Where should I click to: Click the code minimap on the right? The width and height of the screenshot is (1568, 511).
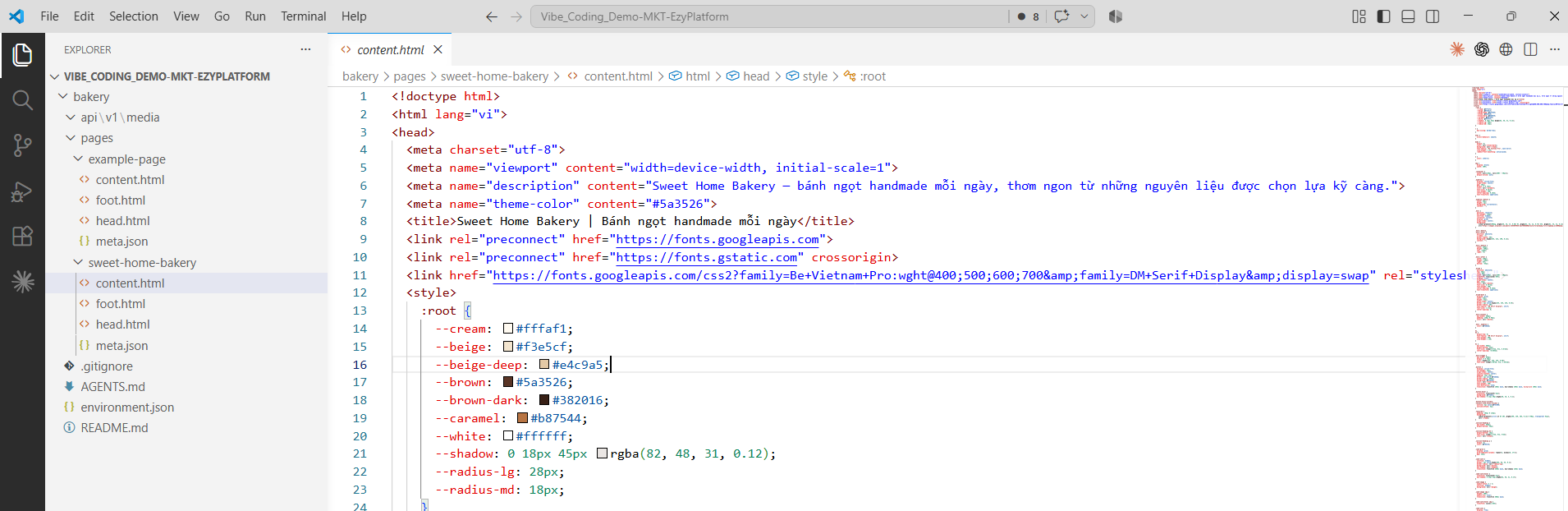coord(1516,299)
